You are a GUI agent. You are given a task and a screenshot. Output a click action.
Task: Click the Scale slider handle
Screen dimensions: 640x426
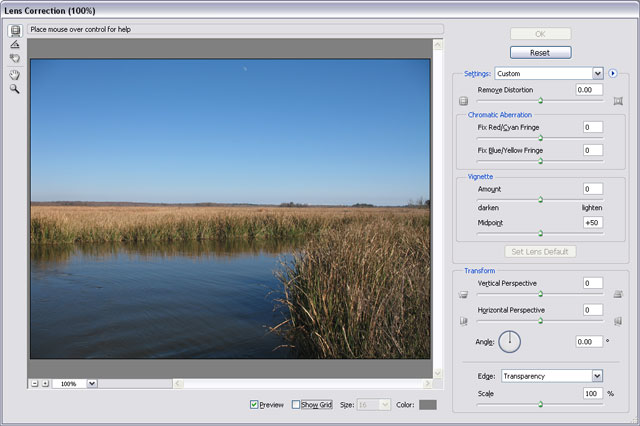(x=540, y=404)
